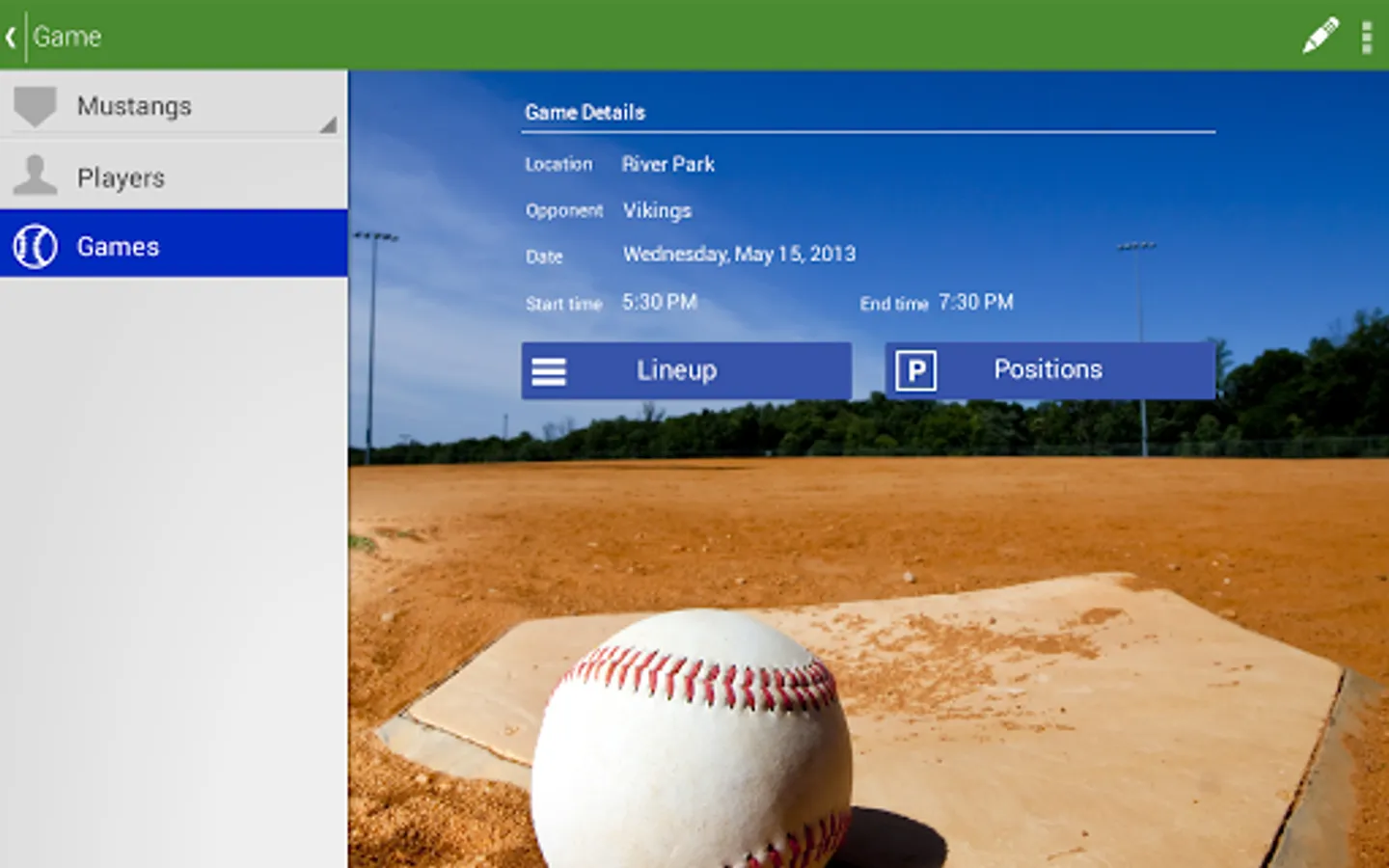Image resolution: width=1389 pixels, height=868 pixels.
Task: Open the pencil edit icon
Action: coord(1320,36)
